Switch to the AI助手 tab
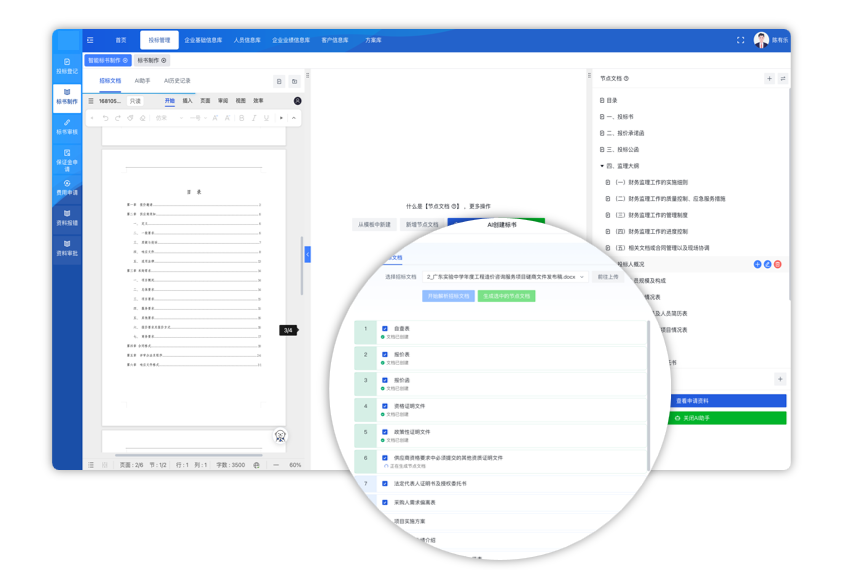Viewport: 860px width, 570px height. [x=143, y=81]
